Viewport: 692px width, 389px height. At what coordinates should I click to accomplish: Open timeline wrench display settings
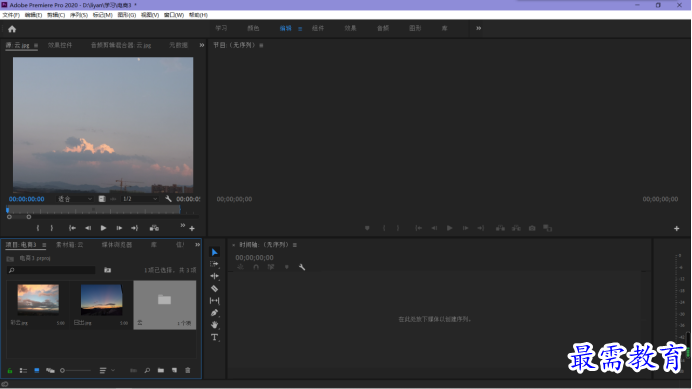pos(302,267)
